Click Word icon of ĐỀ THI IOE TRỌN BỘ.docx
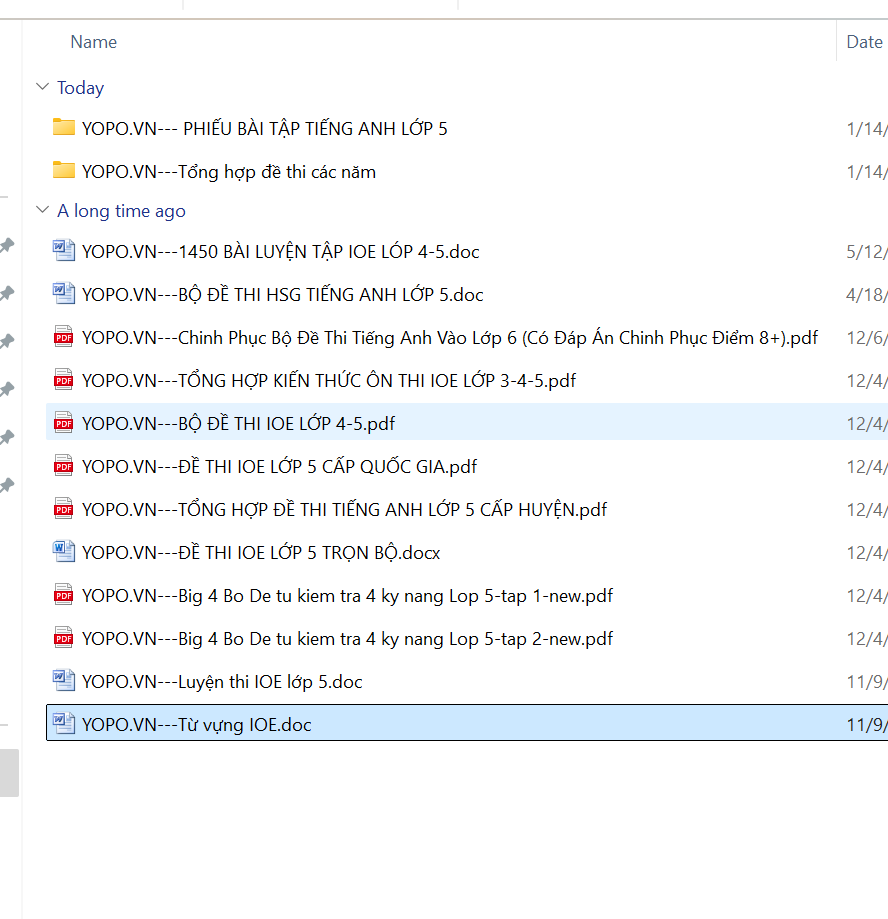The image size is (888, 919). [64, 551]
